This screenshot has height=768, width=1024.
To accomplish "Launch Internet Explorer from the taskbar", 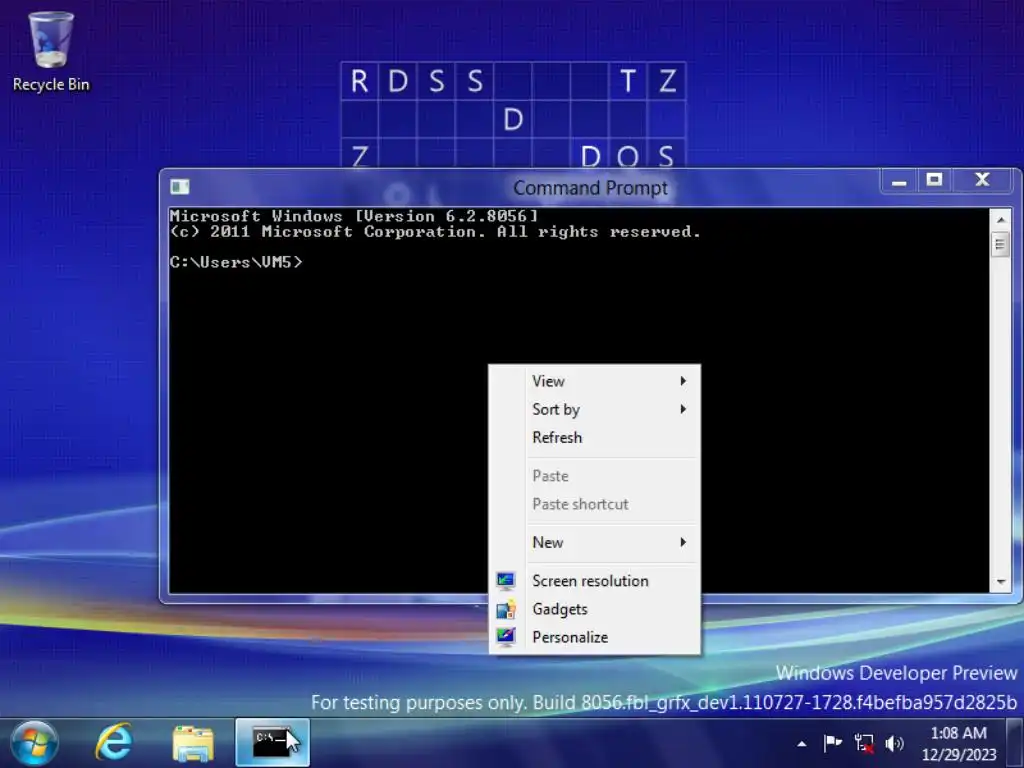I will [114, 743].
